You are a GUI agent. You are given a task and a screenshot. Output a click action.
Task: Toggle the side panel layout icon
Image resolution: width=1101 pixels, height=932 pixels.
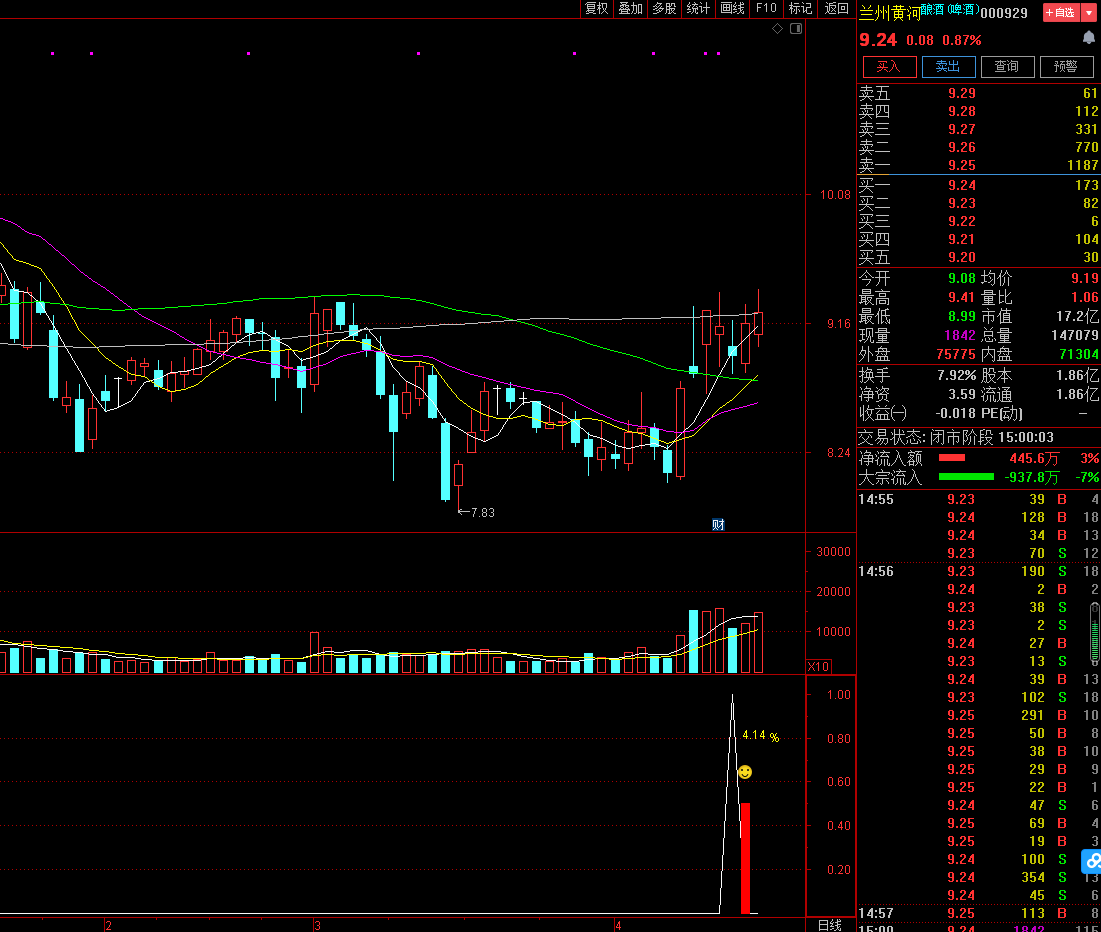pos(796,29)
